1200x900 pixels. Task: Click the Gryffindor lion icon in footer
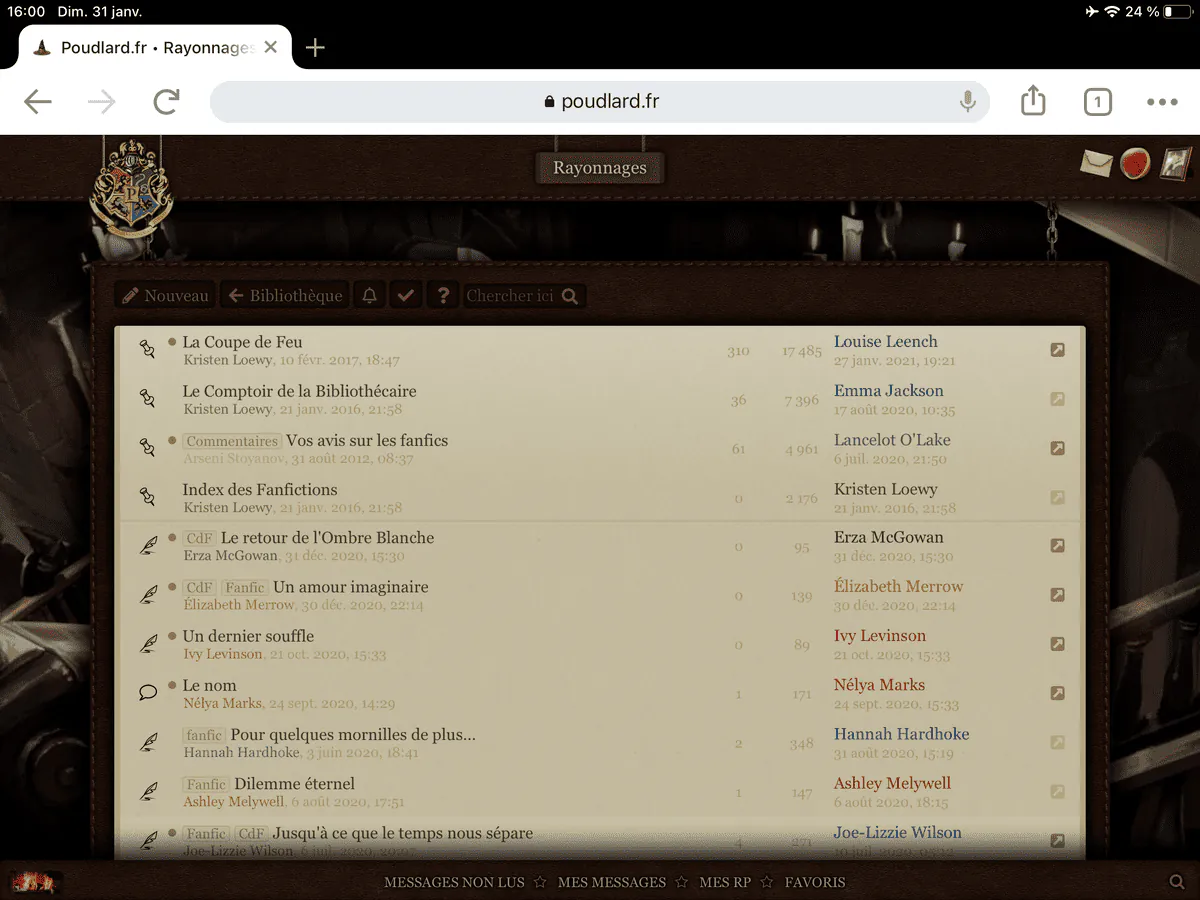click(x=37, y=883)
